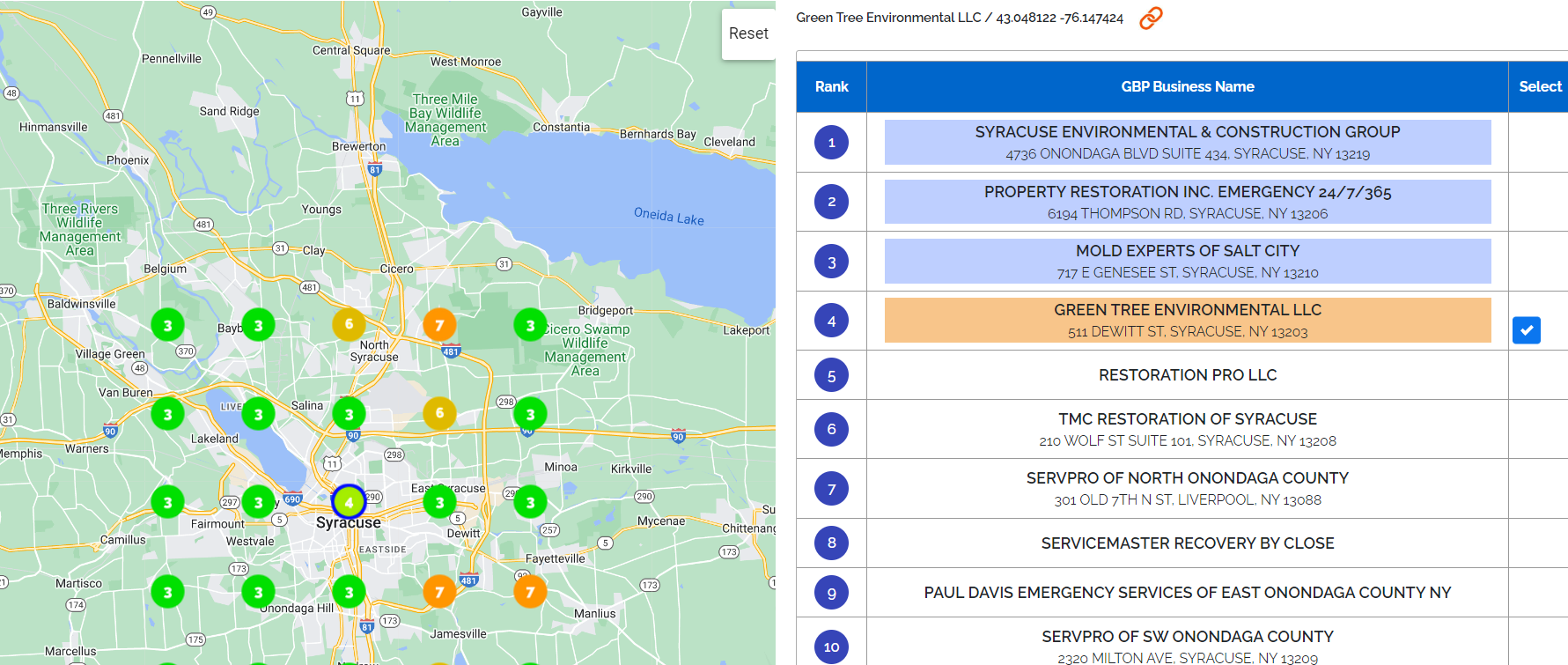Click the rank 1 circle badge
Screen dimensions: 1568x665
tap(831, 143)
